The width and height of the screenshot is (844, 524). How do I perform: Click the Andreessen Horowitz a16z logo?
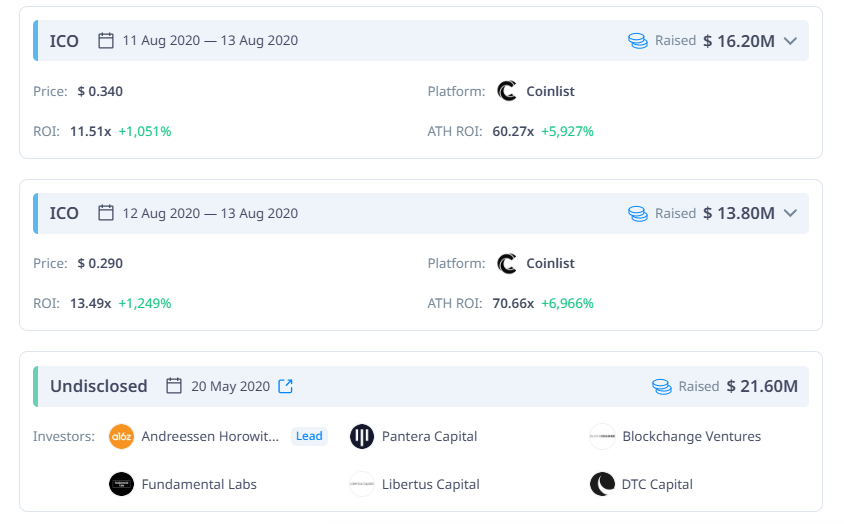[x=121, y=436]
